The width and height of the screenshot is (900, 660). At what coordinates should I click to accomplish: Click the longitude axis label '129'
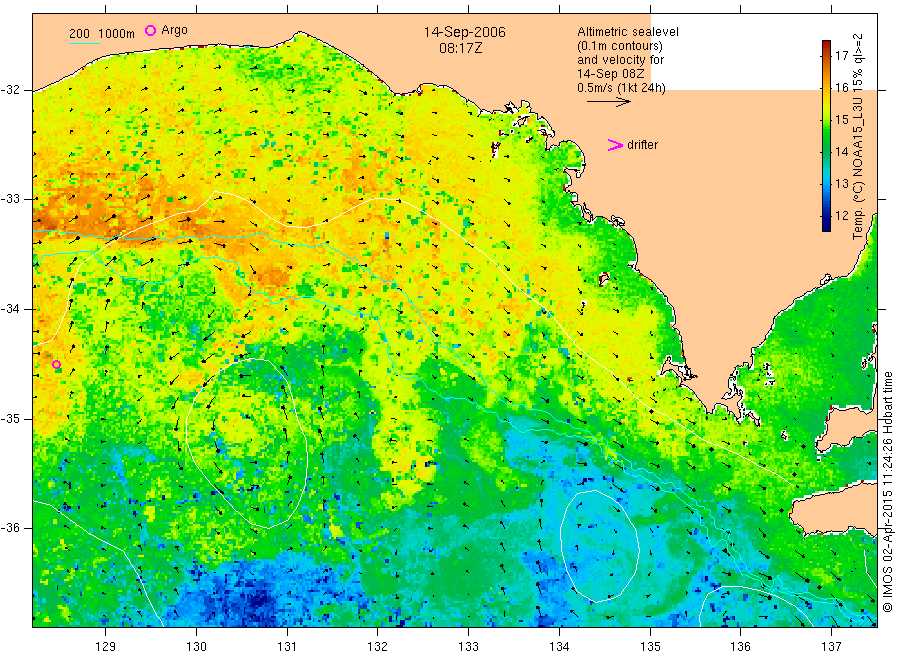point(106,647)
